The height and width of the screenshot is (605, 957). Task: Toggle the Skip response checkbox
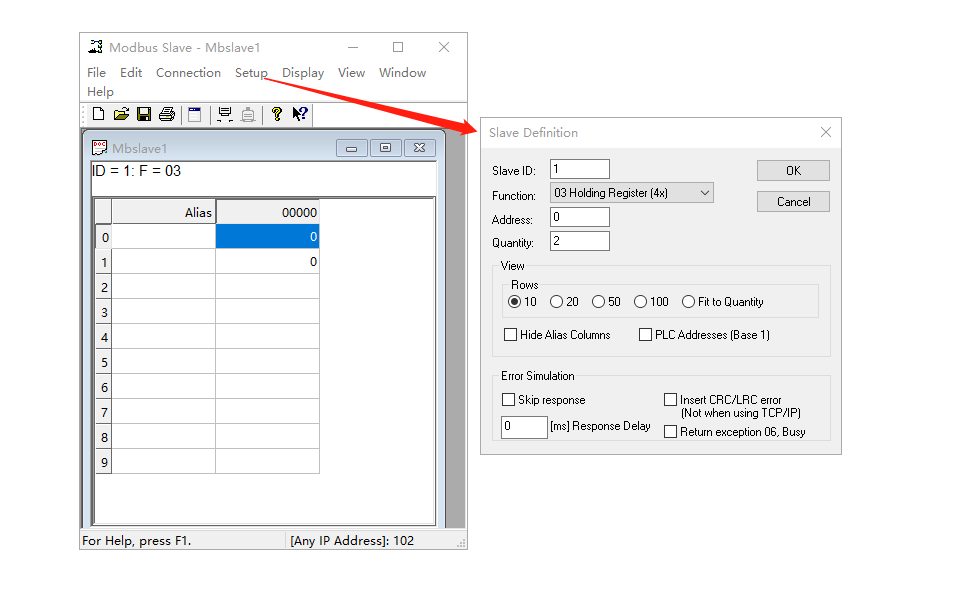[509, 400]
